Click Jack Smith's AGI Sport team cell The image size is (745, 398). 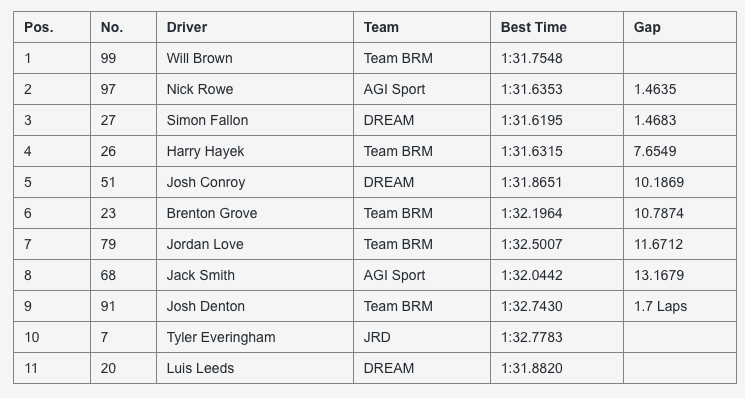click(x=422, y=275)
